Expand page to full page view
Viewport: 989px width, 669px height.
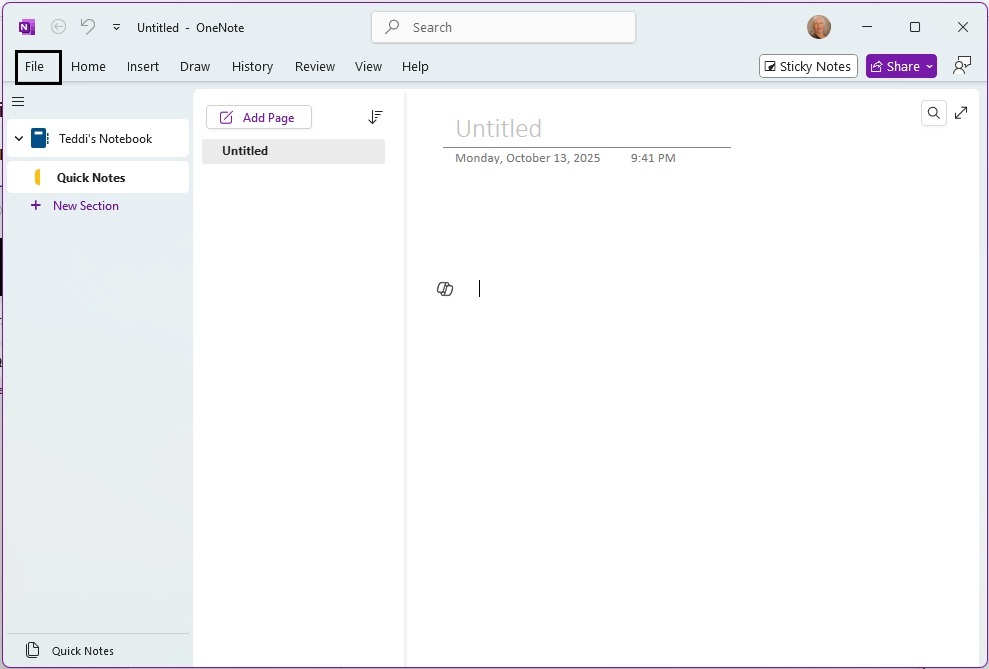[x=961, y=113]
